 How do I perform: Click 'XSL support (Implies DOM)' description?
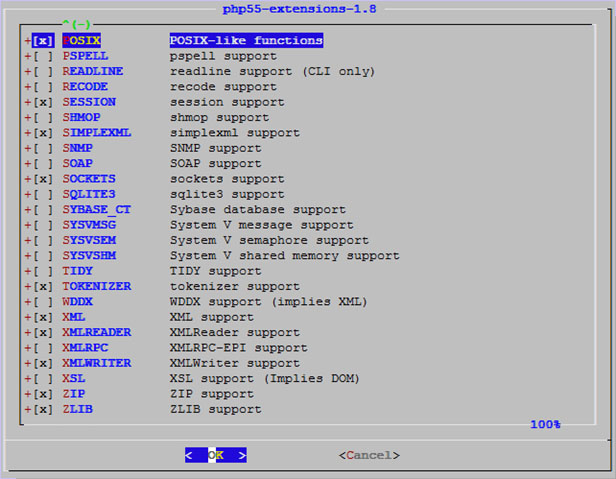click(265, 378)
